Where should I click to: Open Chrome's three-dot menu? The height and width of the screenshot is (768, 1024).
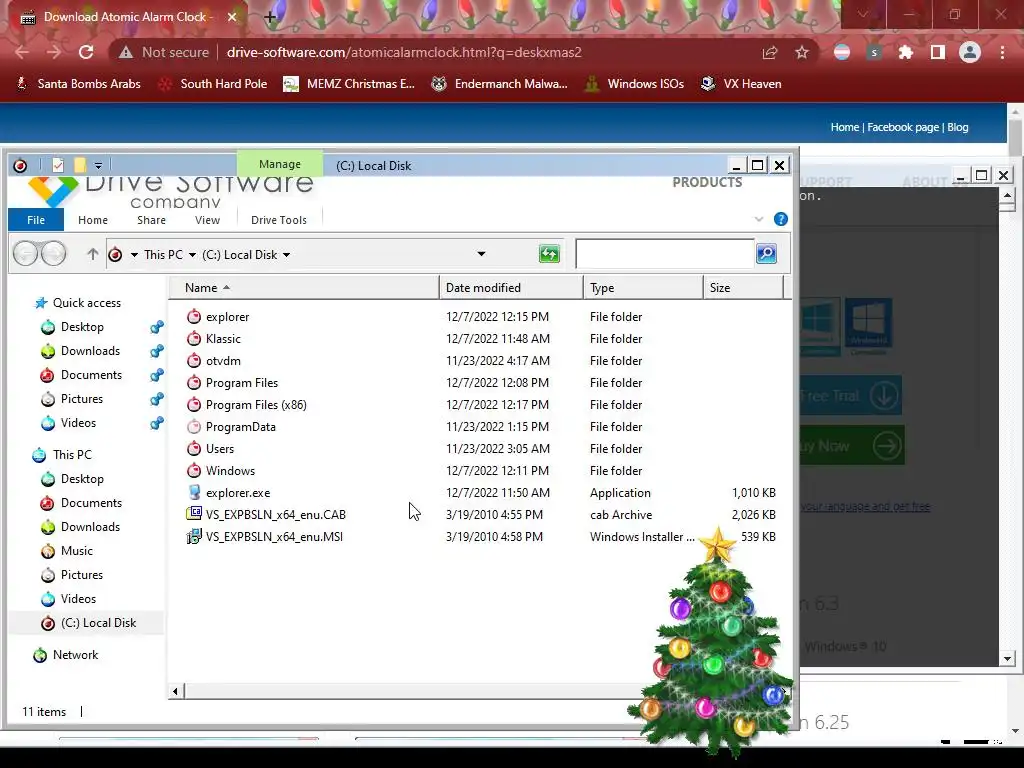coord(1002,52)
